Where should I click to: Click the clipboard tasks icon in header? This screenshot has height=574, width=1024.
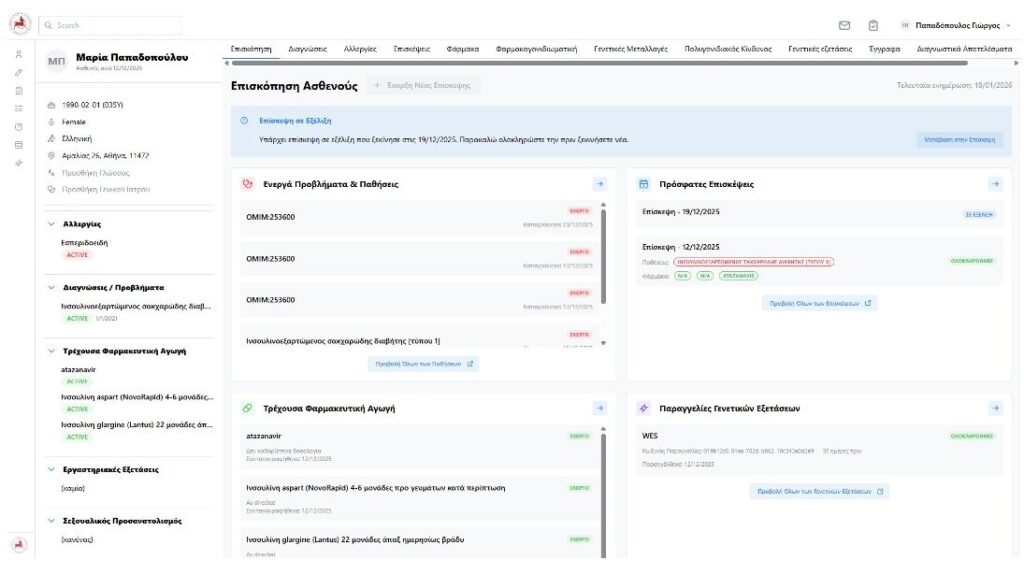873,25
